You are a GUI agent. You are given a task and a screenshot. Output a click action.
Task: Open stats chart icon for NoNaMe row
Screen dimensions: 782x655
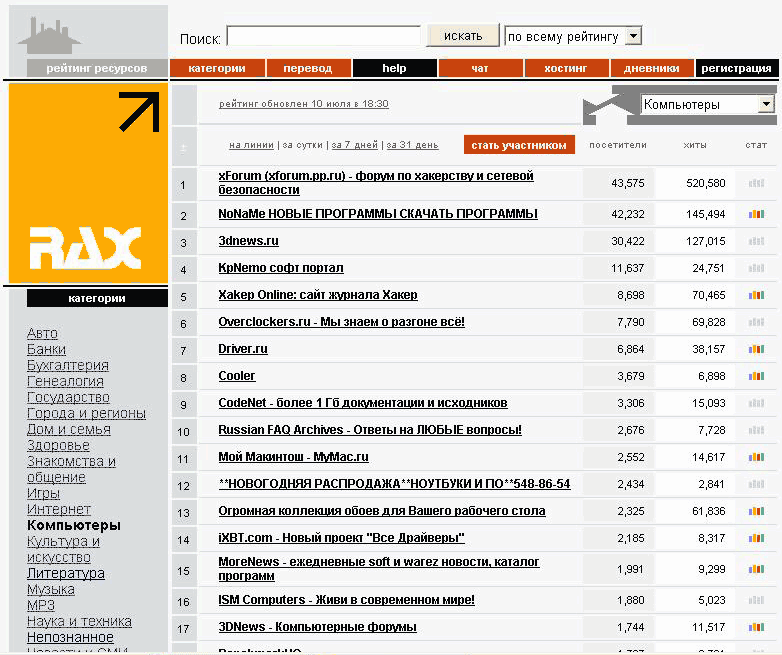tap(755, 214)
